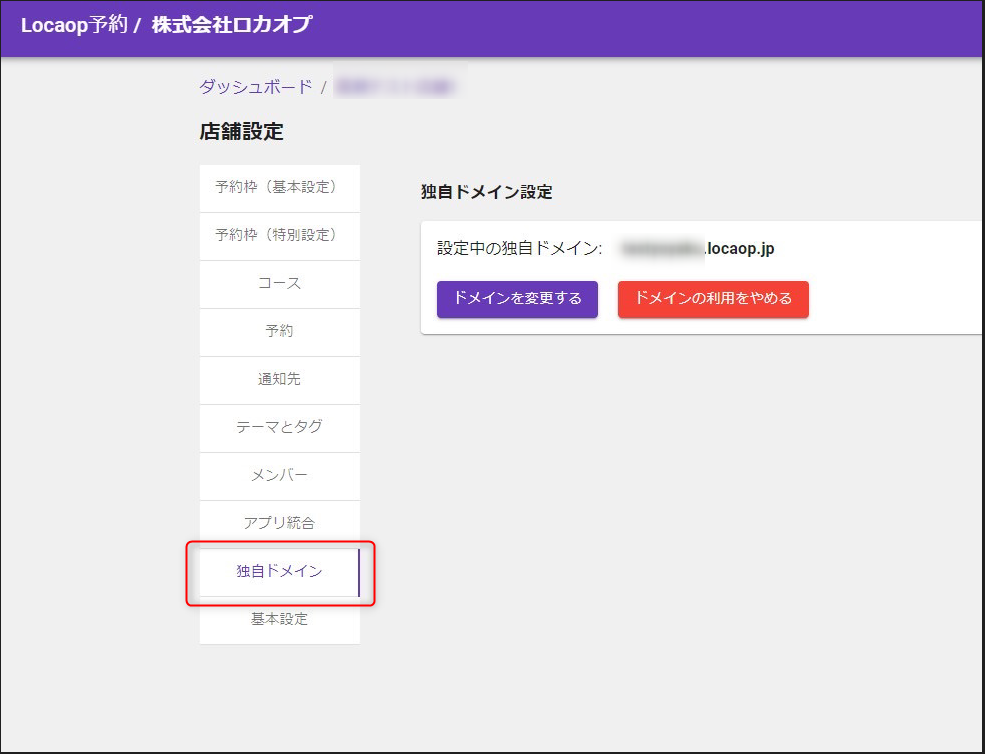Screen dimensions: 985x754
Task: Select 予約枠（基本設定） in the sidebar
Action: click(280, 188)
